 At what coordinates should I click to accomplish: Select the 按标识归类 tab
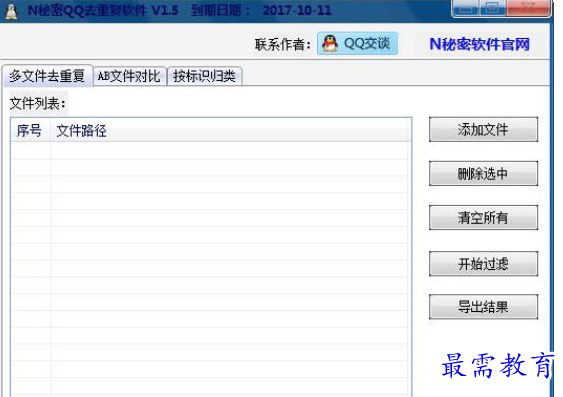tap(204, 76)
